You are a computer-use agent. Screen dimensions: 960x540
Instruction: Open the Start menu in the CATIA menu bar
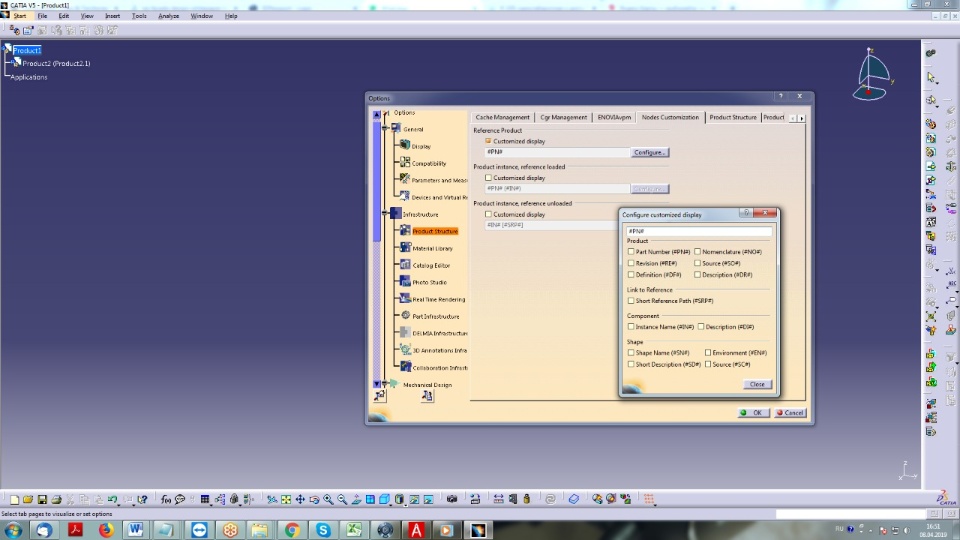[x=20, y=16]
